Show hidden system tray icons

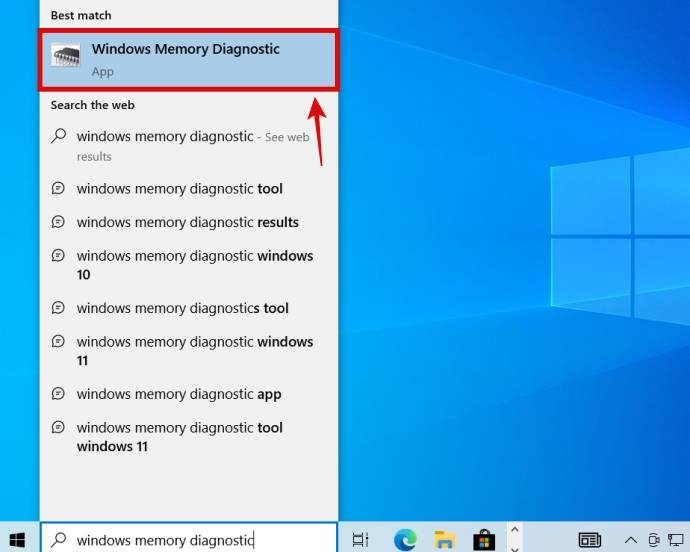pyautogui.click(x=631, y=540)
